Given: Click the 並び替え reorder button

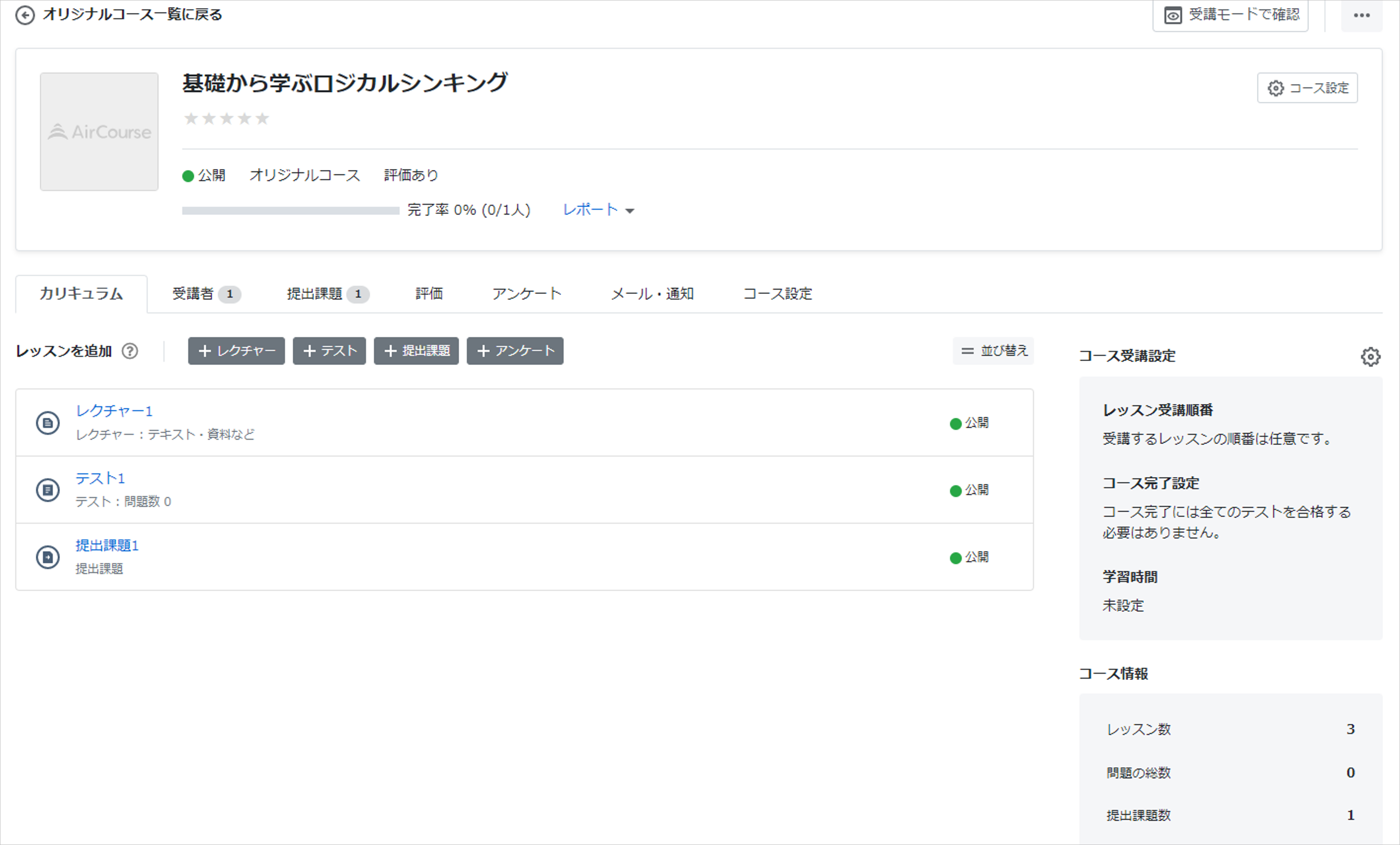Looking at the screenshot, I should (x=993, y=351).
